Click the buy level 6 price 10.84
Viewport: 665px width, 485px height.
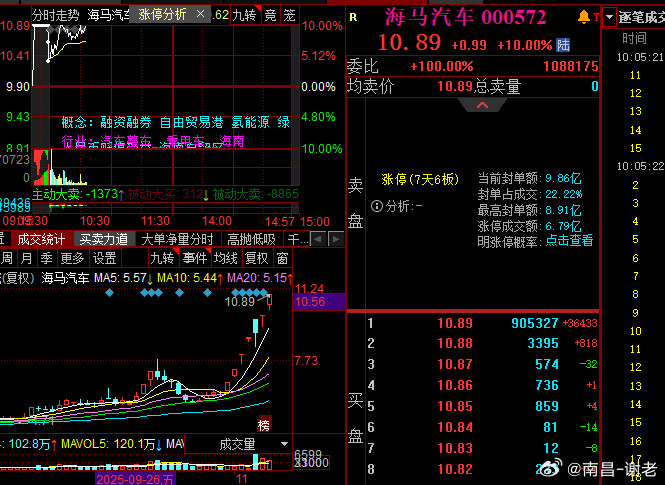tap(455, 427)
